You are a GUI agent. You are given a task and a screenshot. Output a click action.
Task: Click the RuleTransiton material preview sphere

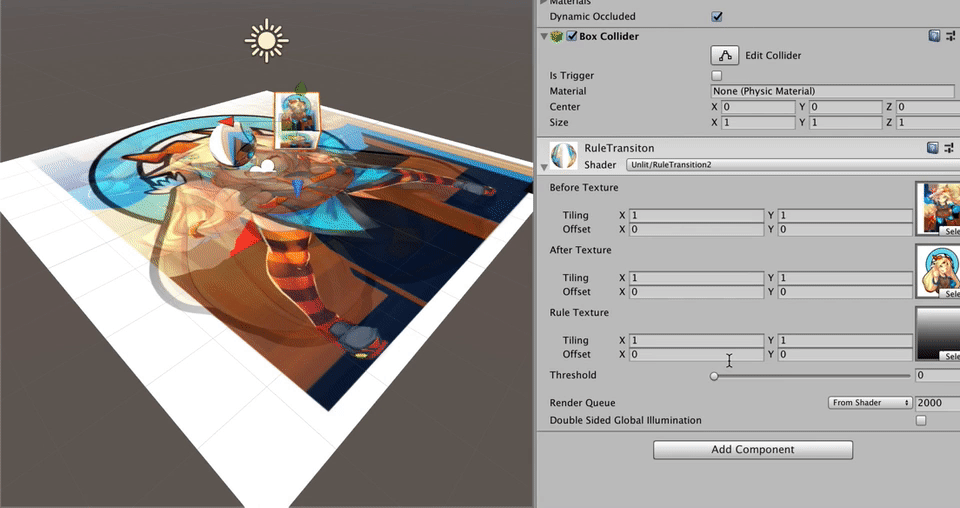pyautogui.click(x=563, y=155)
